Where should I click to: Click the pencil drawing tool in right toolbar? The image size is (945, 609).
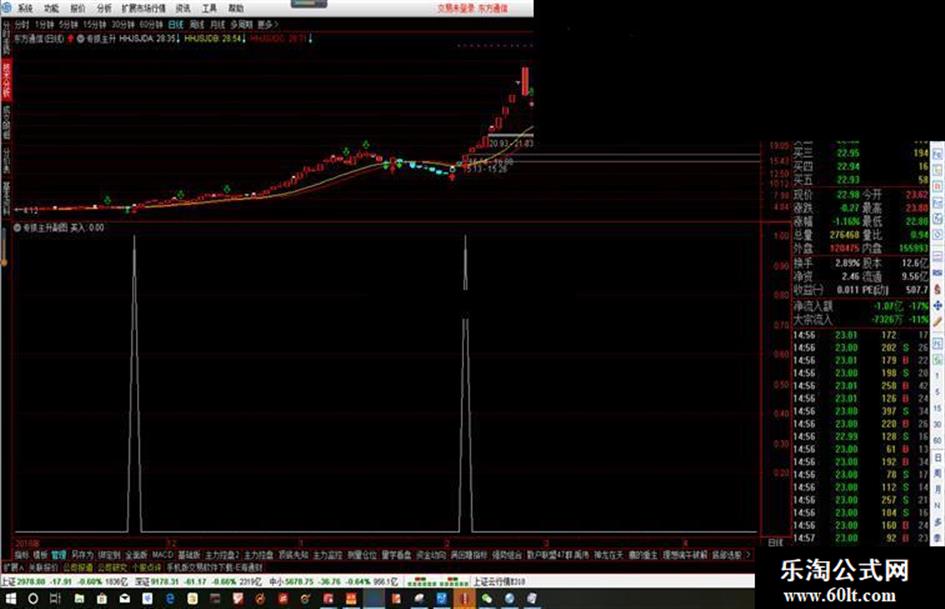click(938, 322)
